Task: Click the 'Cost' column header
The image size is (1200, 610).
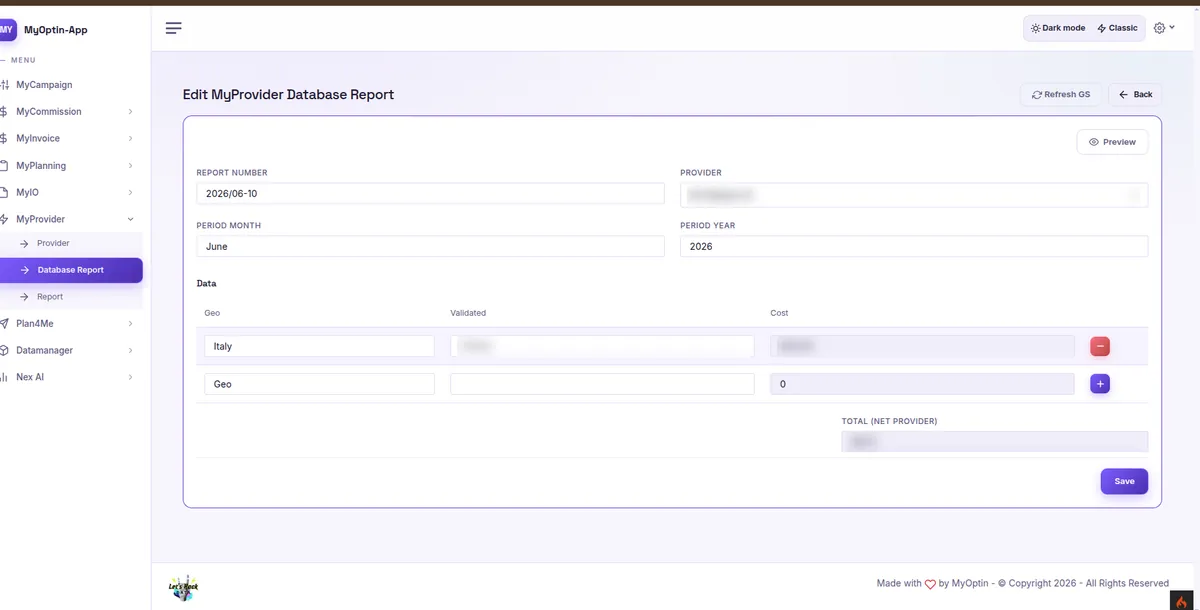Action: 779,313
